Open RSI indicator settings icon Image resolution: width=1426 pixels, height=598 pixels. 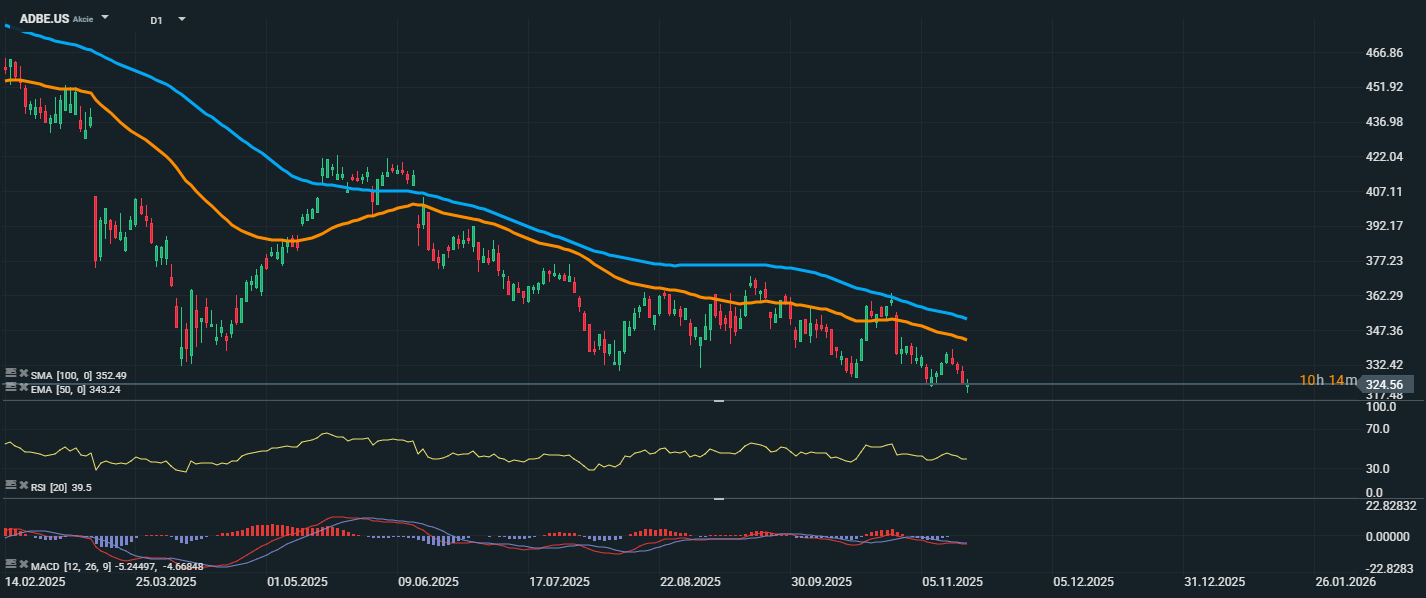coord(10,485)
